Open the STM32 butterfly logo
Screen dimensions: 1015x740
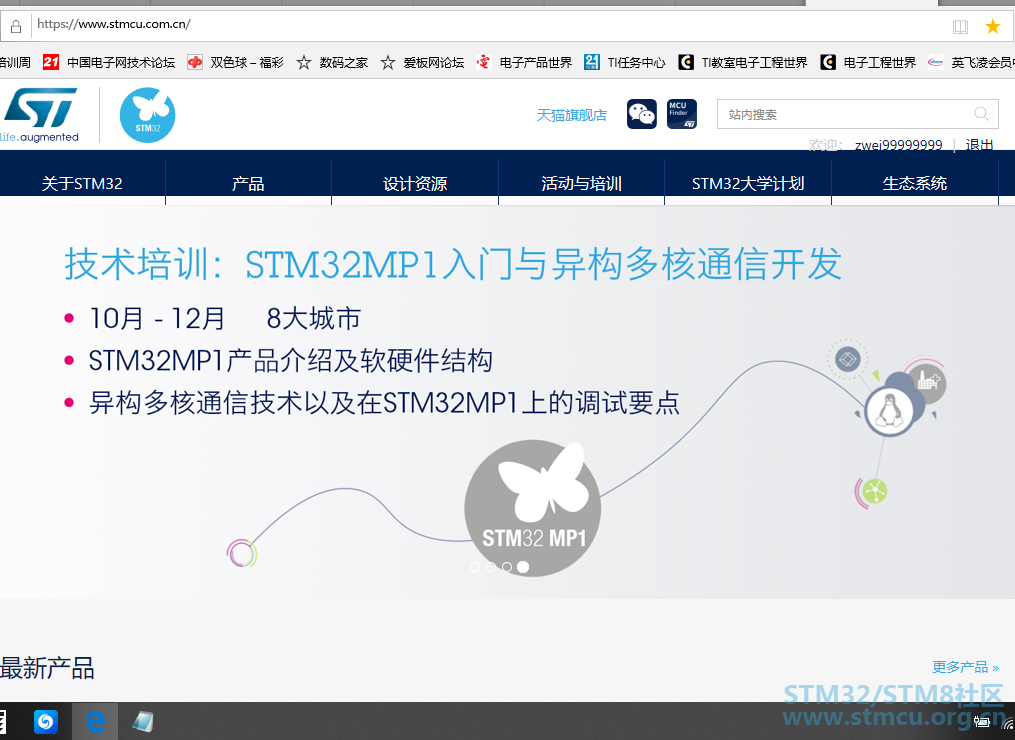pos(148,115)
